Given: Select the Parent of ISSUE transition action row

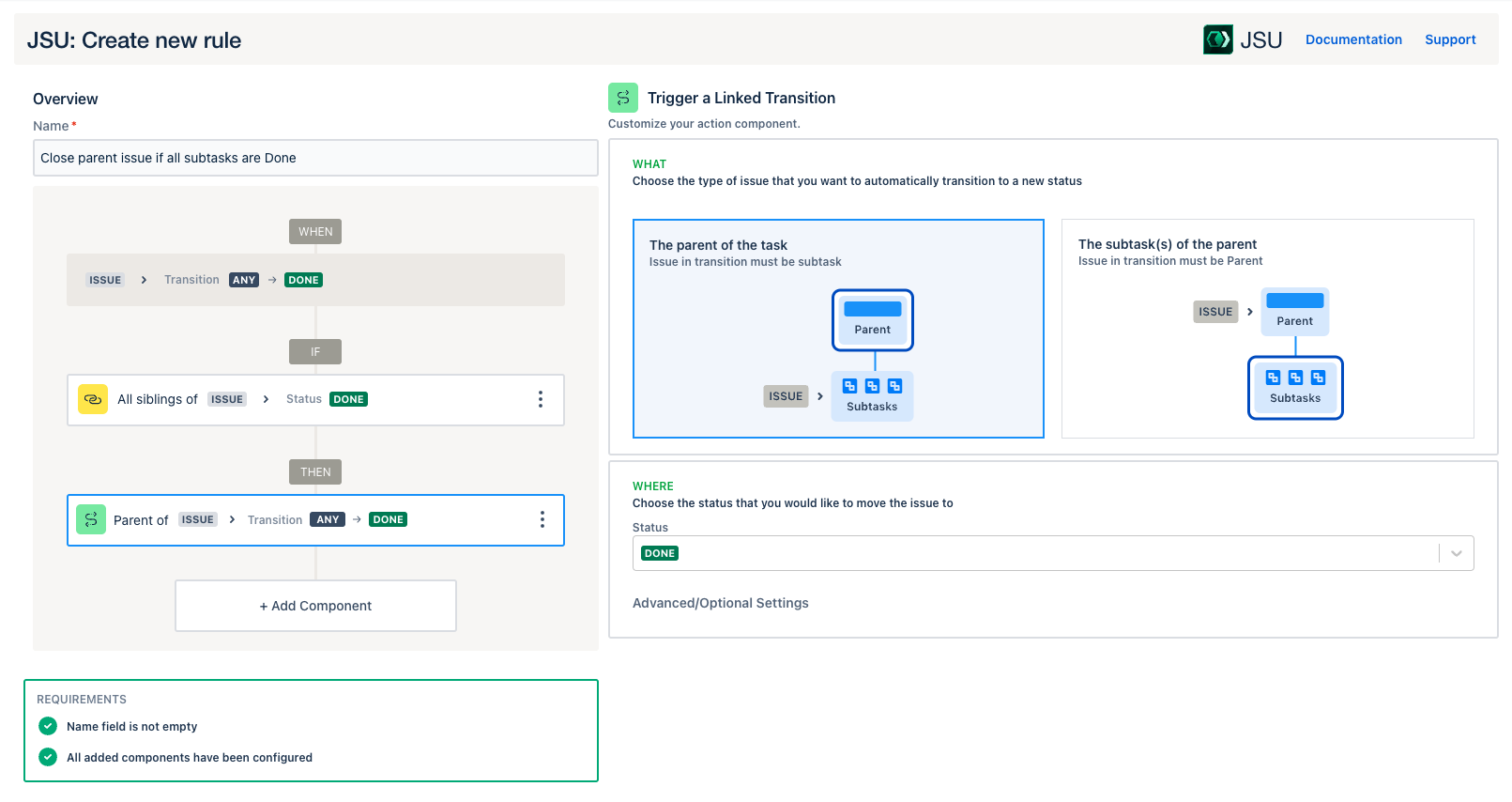Looking at the screenshot, I should 315,520.
